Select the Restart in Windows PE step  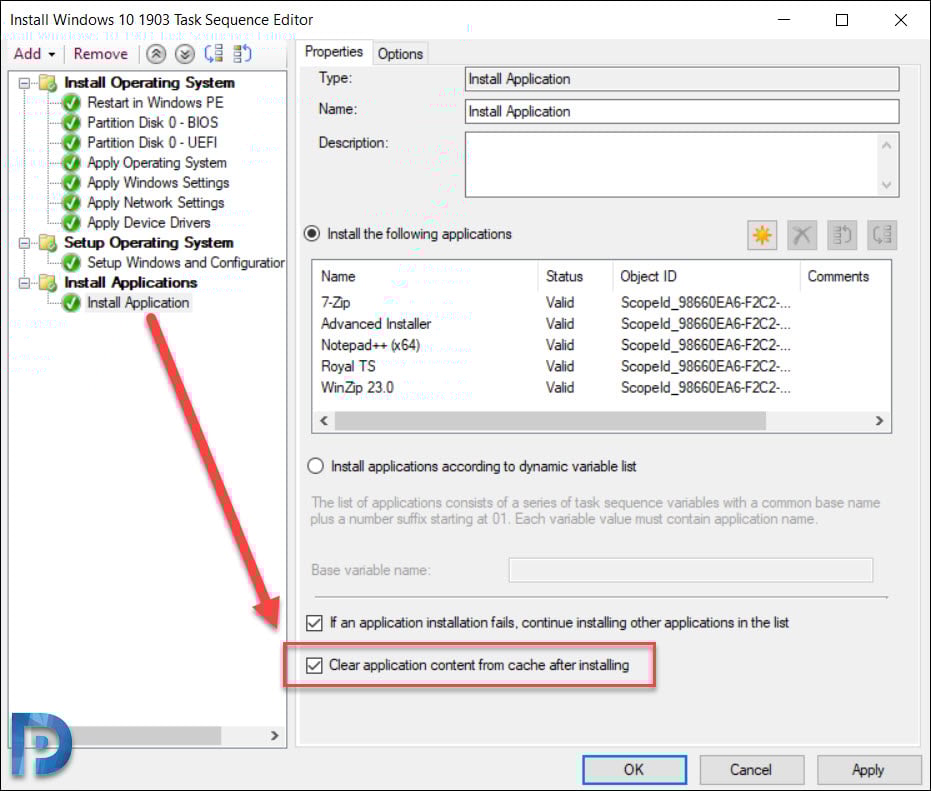click(155, 103)
